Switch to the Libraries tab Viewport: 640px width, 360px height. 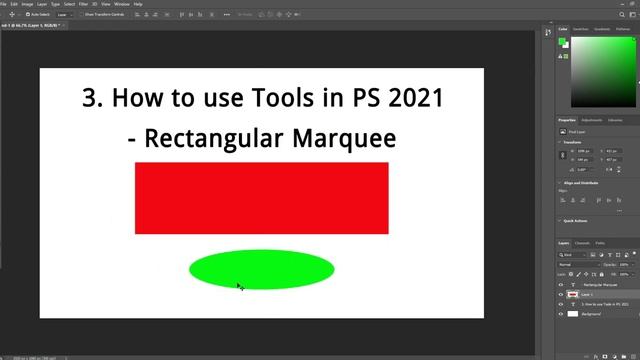(x=615, y=120)
